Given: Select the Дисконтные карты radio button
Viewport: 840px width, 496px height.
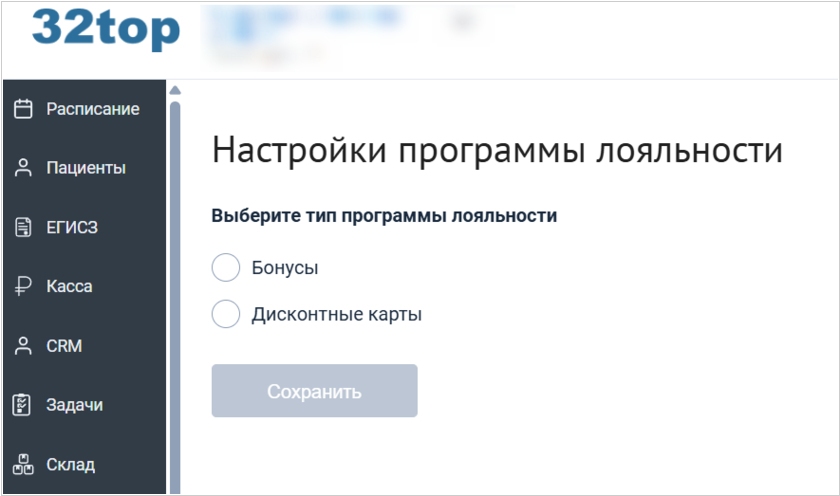Looking at the screenshot, I should tap(226, 314).
